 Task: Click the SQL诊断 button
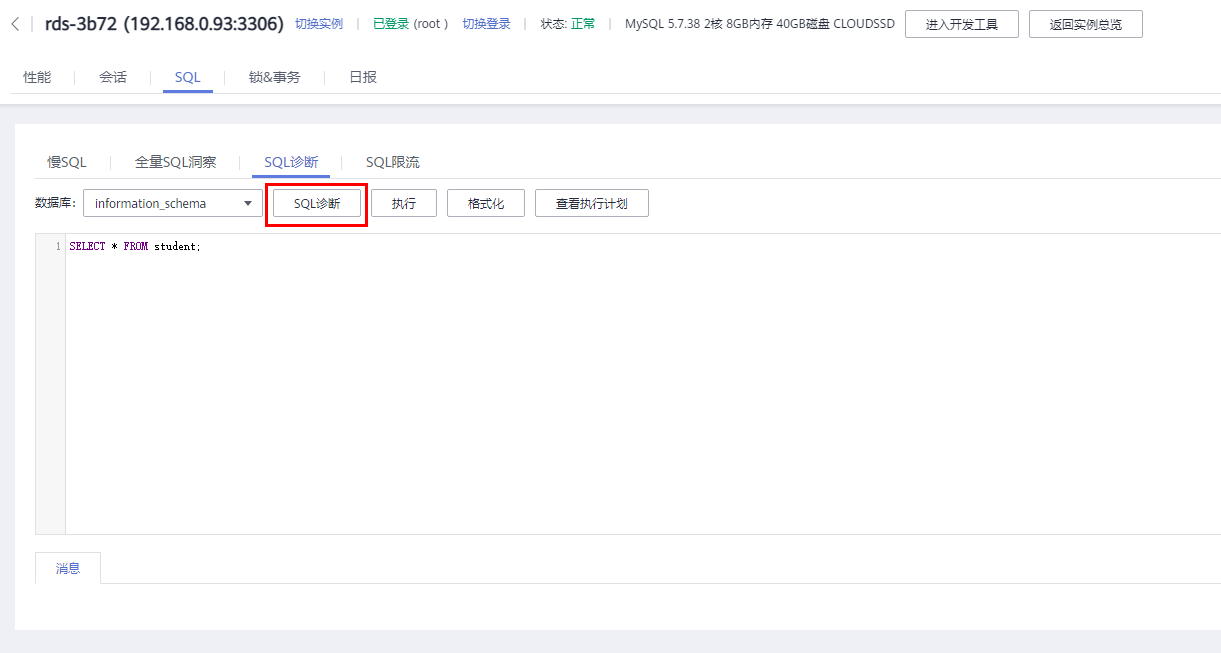click(316, 203)
